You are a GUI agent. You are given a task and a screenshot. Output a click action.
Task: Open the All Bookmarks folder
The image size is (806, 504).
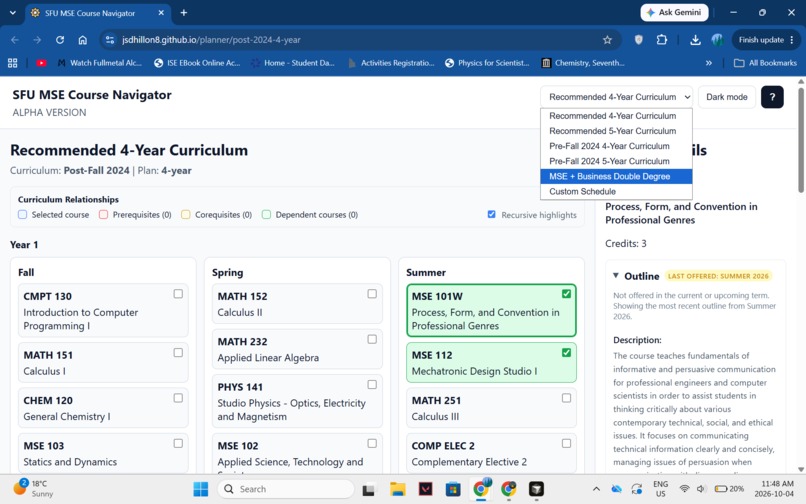[x=765, y=63]
